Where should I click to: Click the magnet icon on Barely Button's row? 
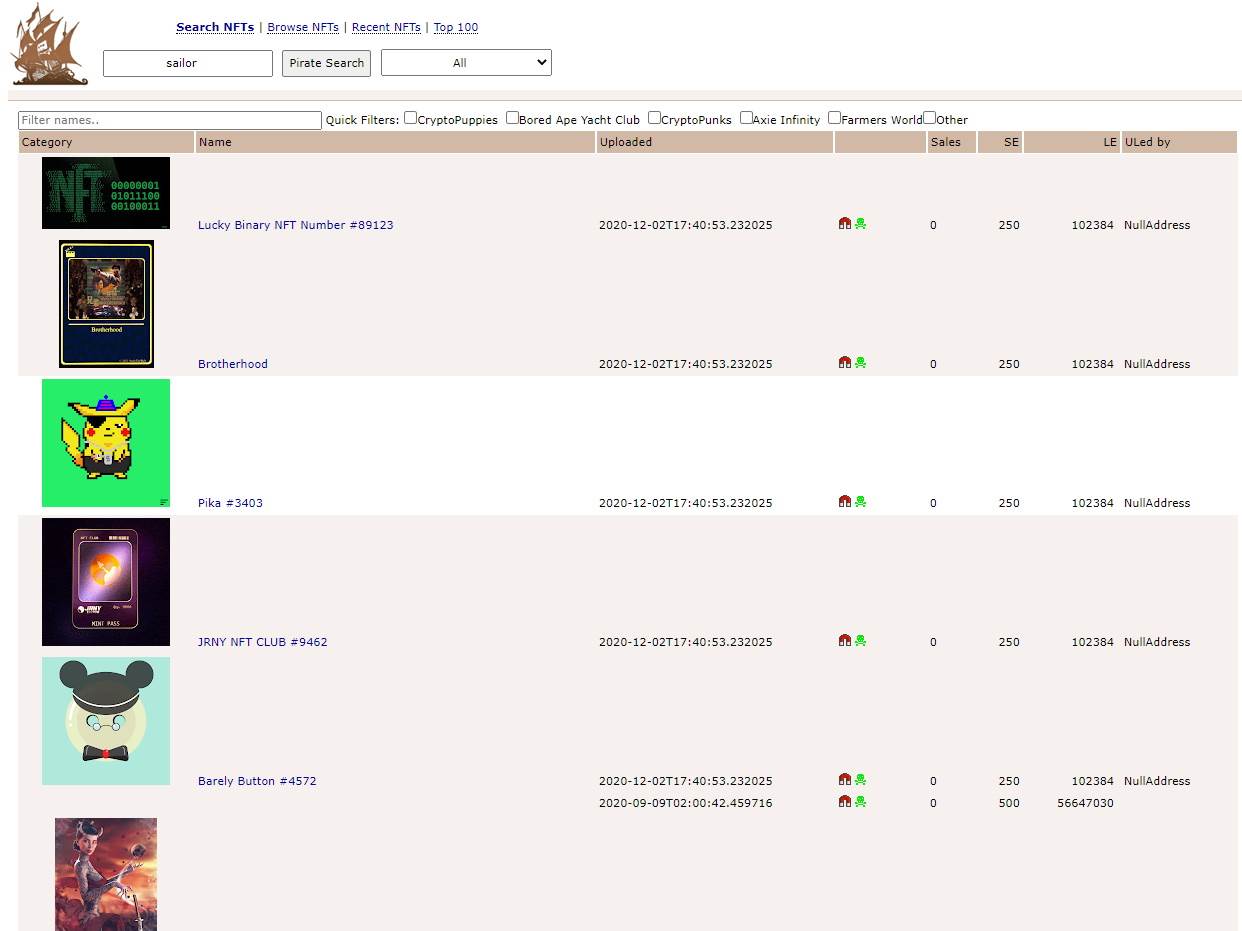[x=846, y=780]
